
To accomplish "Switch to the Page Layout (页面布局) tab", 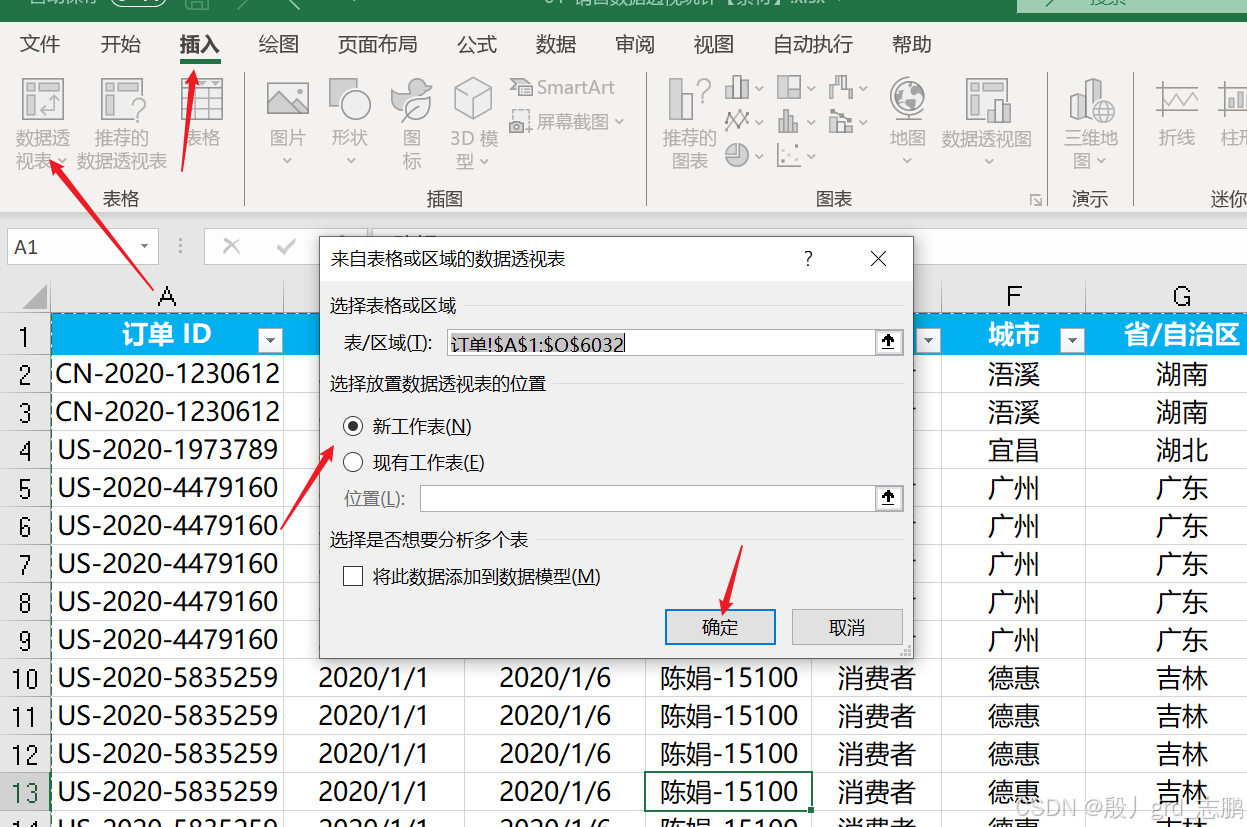I will point(377,44).
